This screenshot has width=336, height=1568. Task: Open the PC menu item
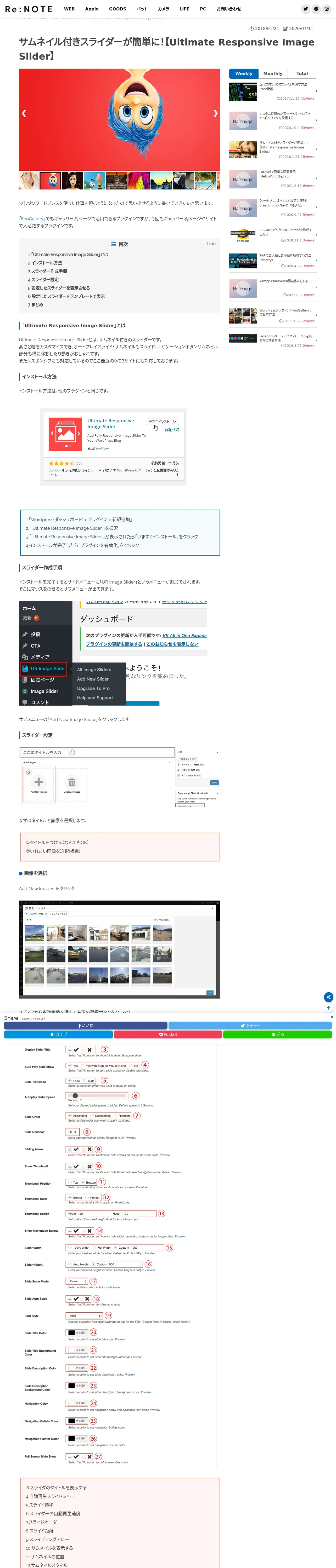pyautogui.click(x=203, y=9)
